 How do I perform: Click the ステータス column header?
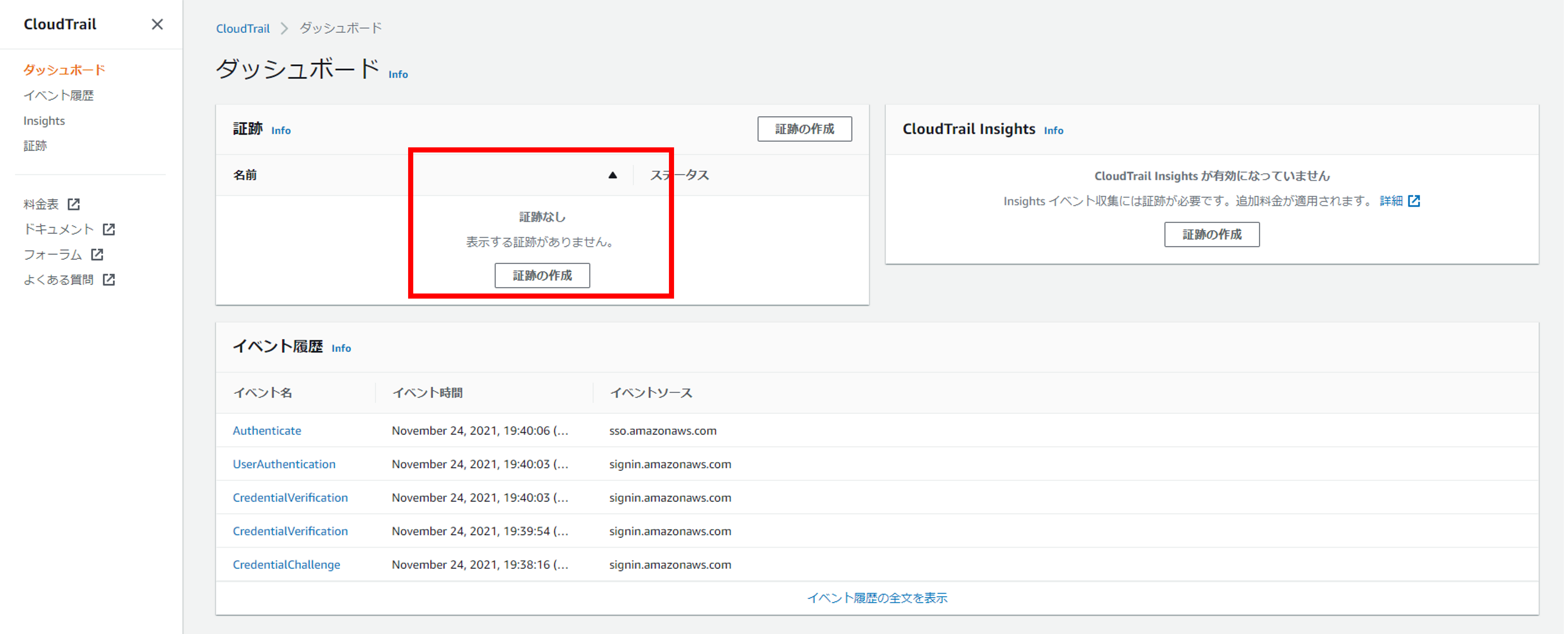pyautogui.click(x=679, y=175)
